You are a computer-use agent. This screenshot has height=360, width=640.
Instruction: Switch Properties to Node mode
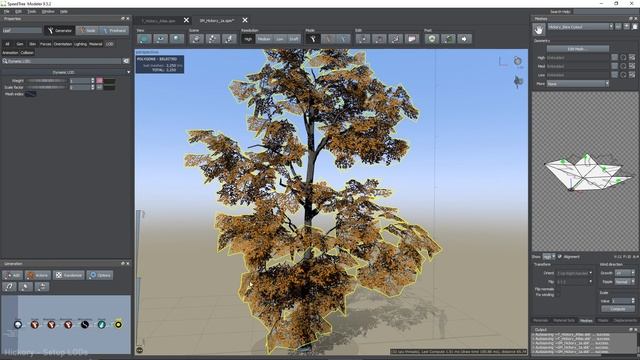[x=87, y=31]
